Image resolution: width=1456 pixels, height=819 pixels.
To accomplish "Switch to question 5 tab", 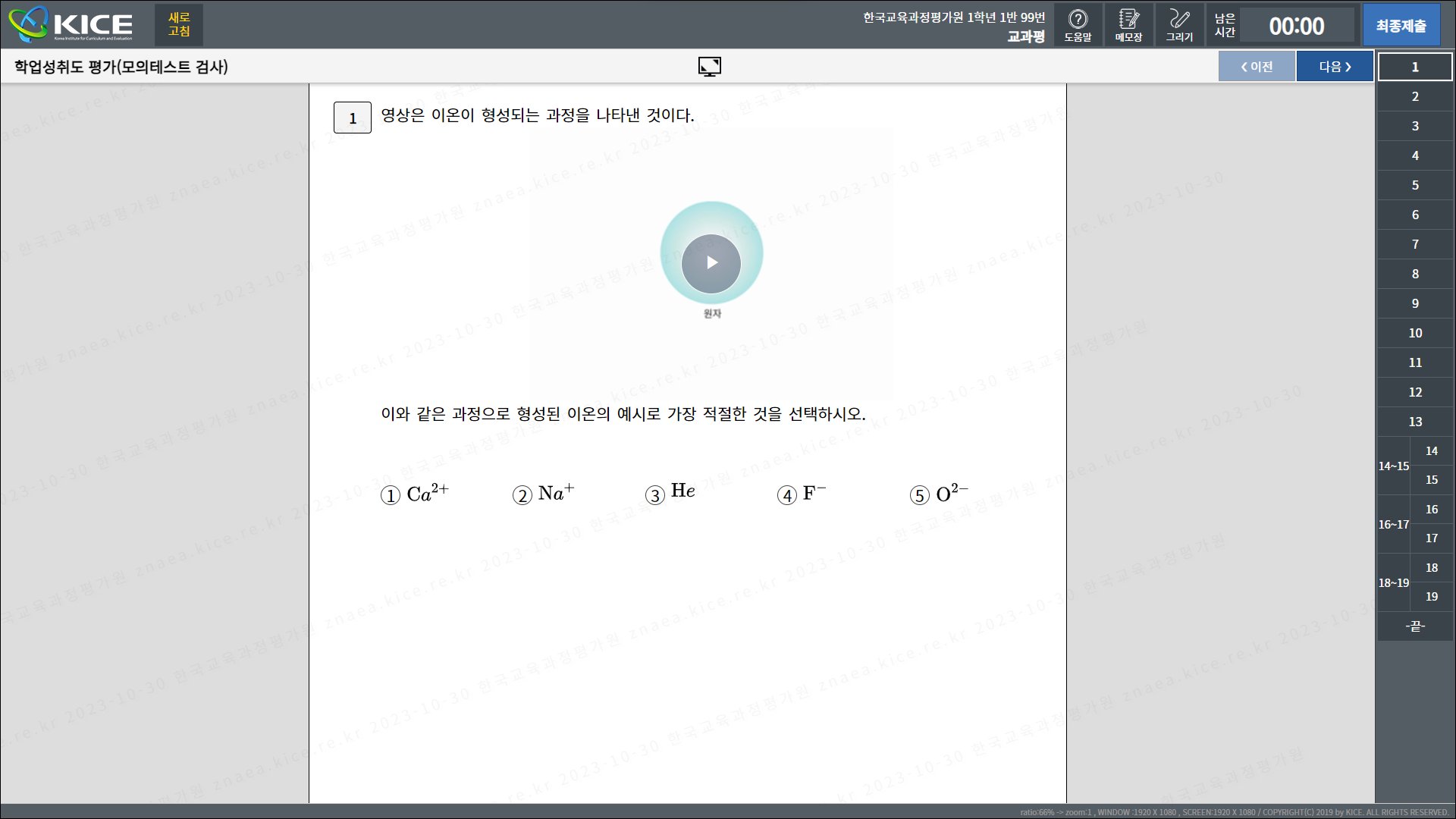I will point(1414,185).
